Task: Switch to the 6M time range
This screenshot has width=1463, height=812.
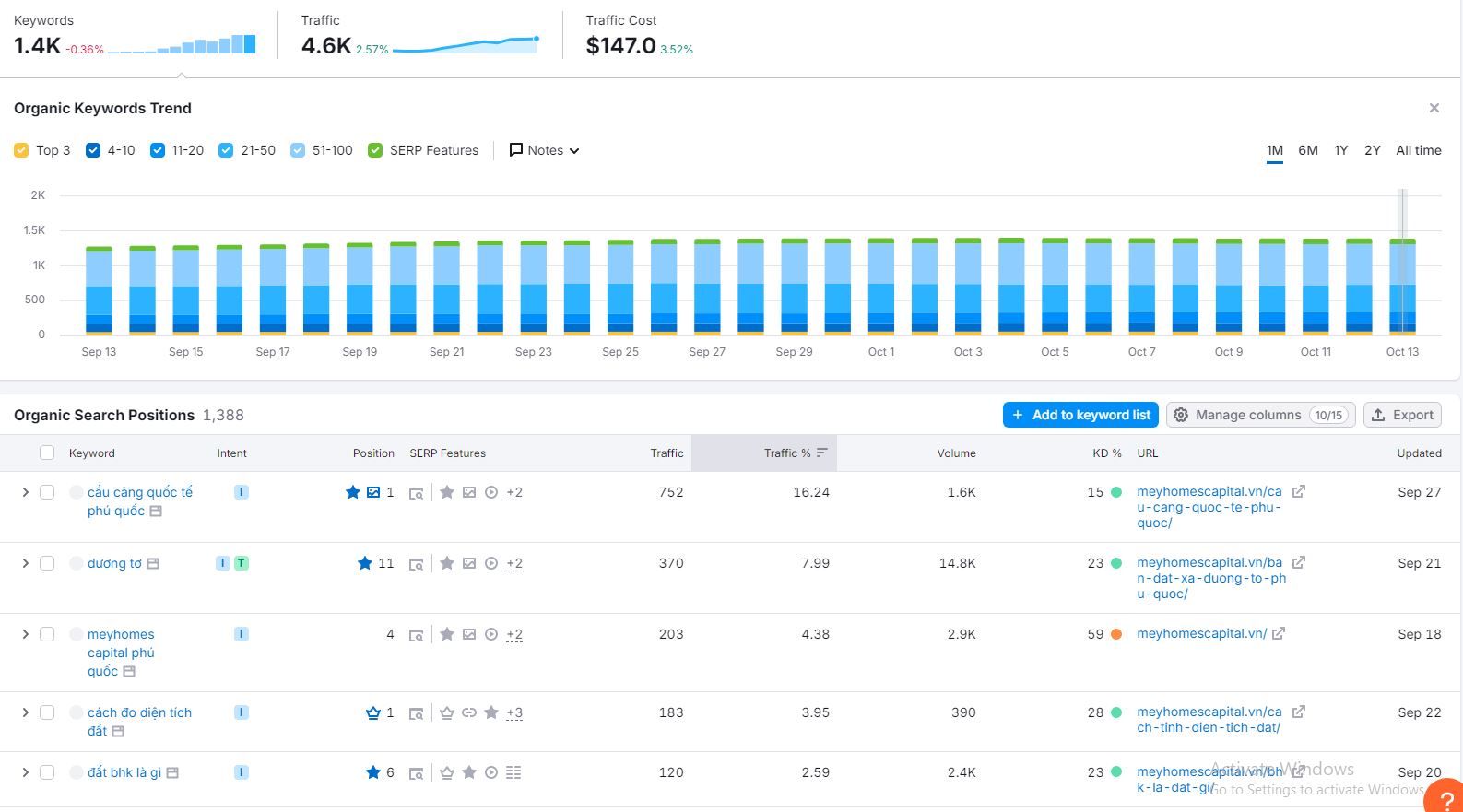Action: 1308,150
